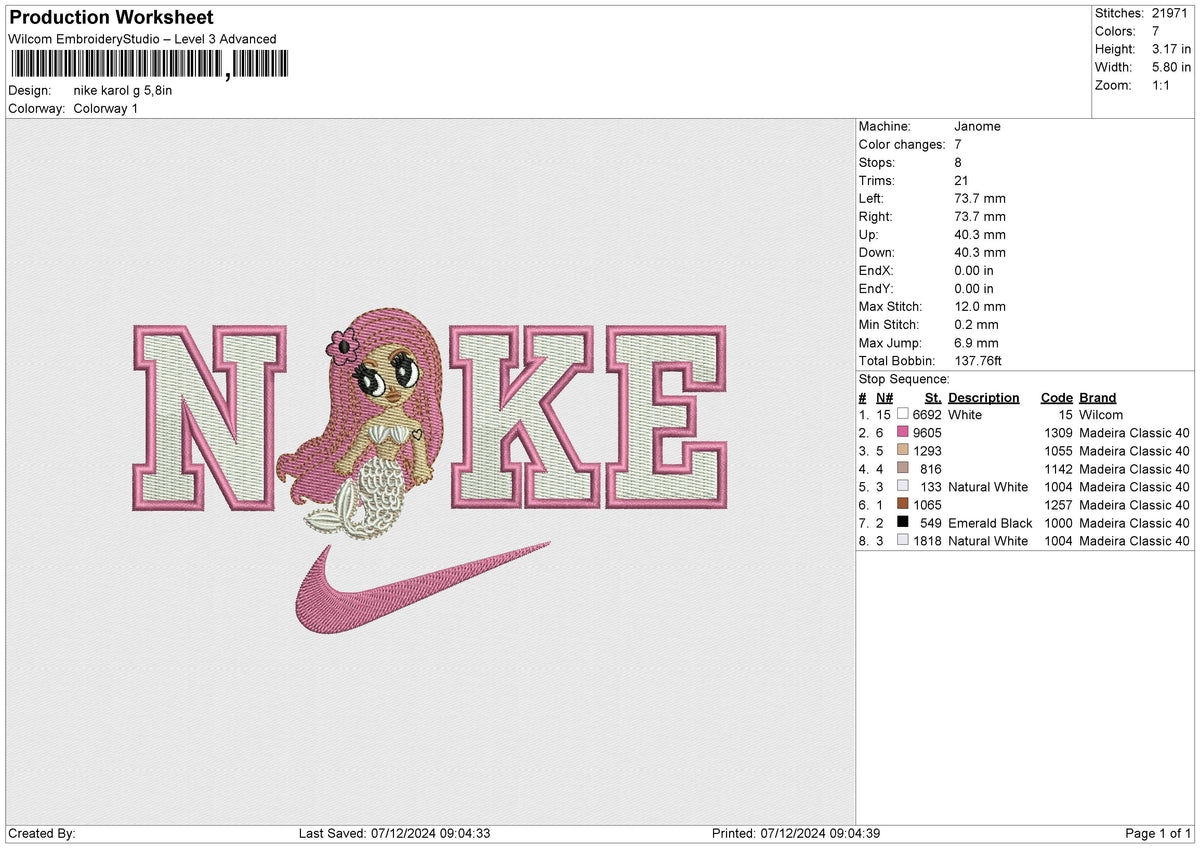Click the 'EndY:' label
The height and width of the screenshot is (848, 1200).
point(876,288)
